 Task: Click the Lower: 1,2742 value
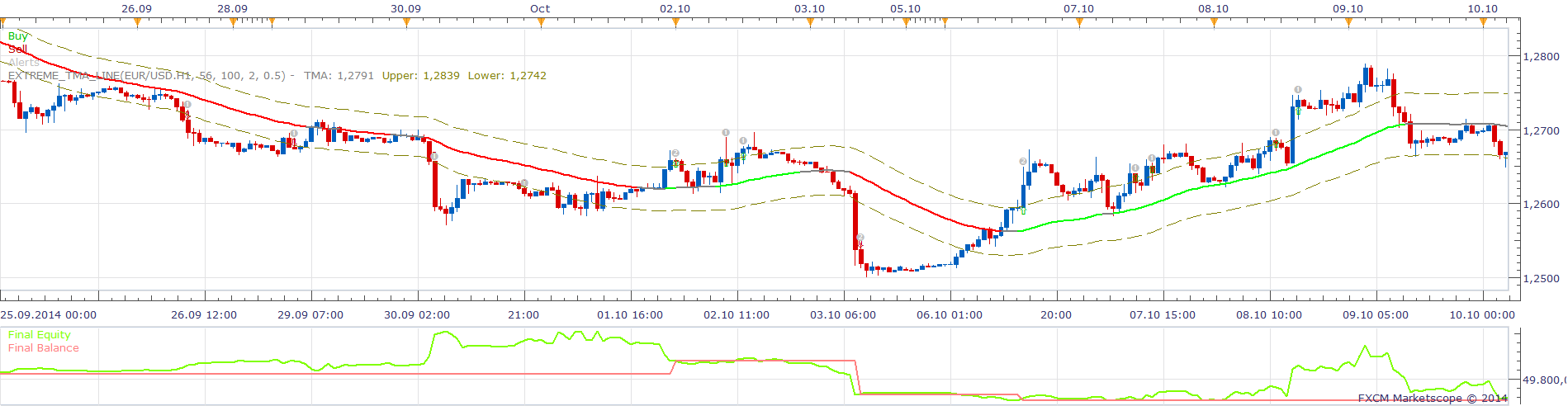(507, 75)
